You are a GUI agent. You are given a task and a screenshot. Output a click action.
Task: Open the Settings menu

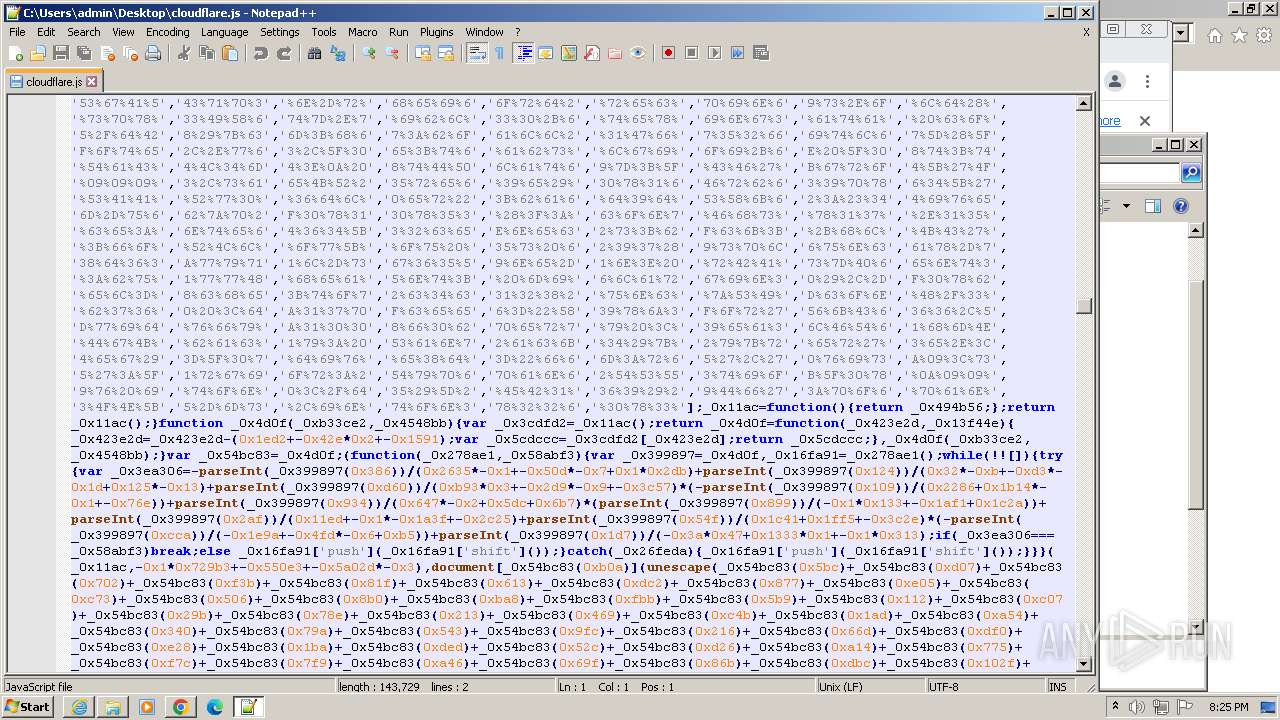coord(279,32)
